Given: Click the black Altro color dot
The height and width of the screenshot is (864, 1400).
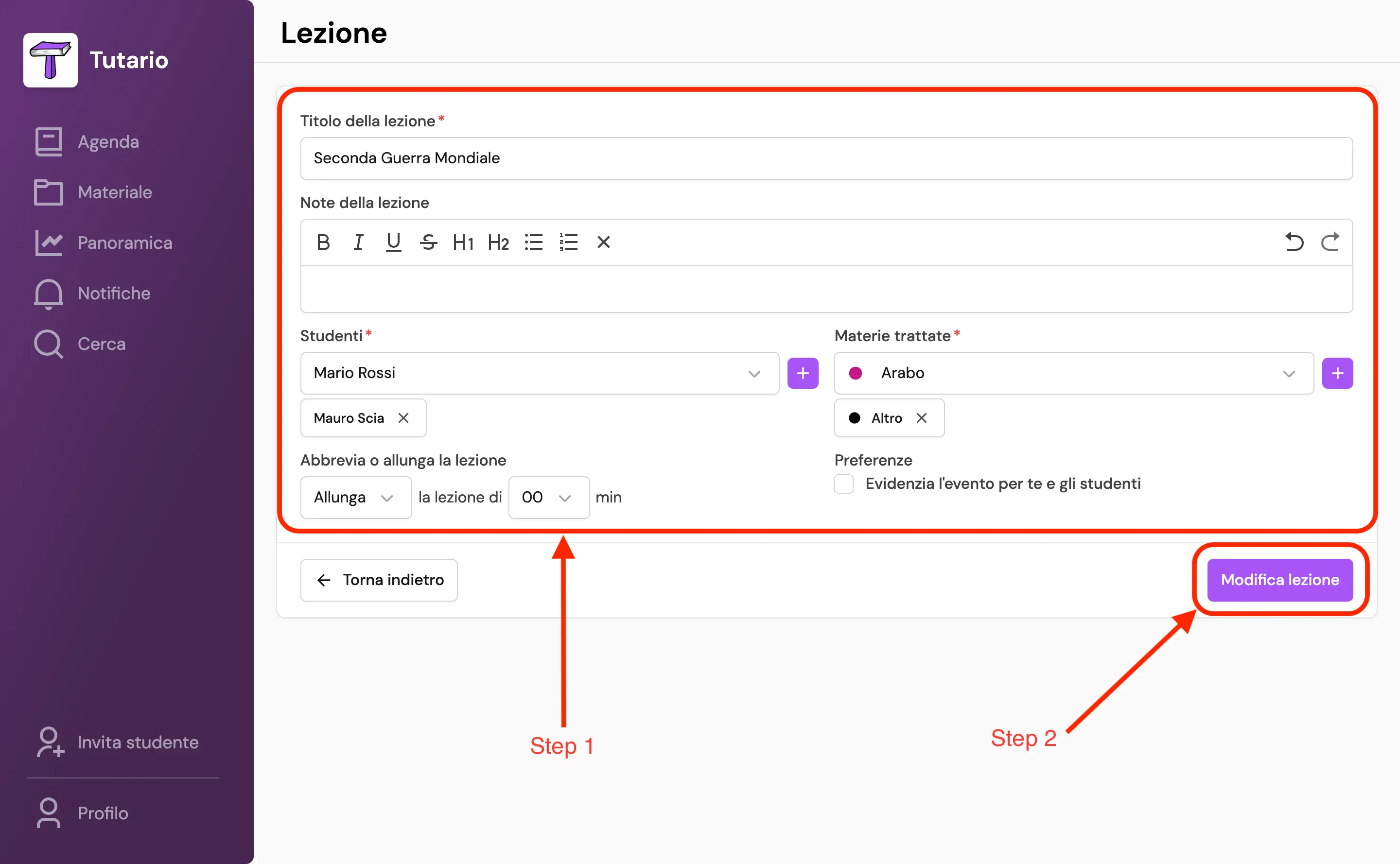Looking at the screenshot, I should 855,418.
